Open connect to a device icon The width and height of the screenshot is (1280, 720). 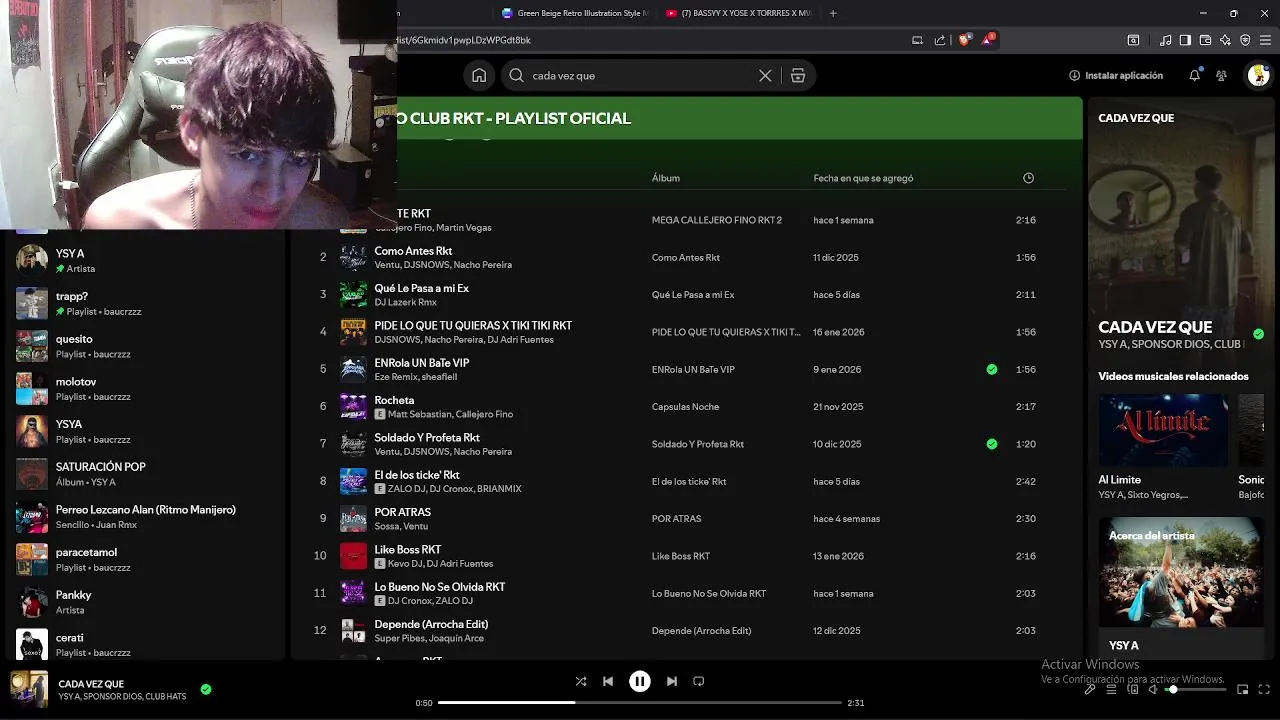(1133, 689)
